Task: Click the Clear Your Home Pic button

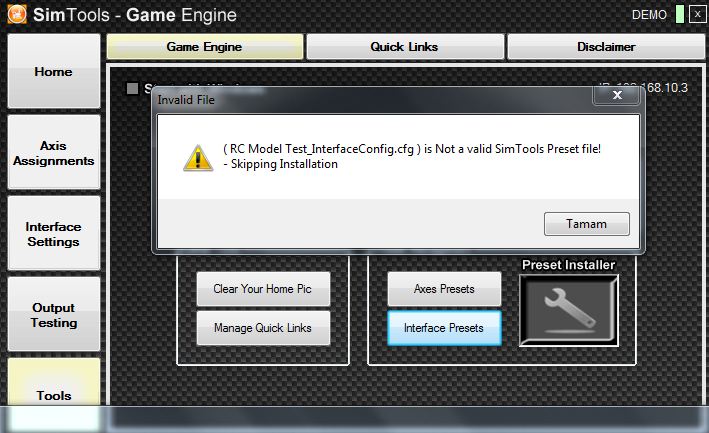Action: coord(263,289)
